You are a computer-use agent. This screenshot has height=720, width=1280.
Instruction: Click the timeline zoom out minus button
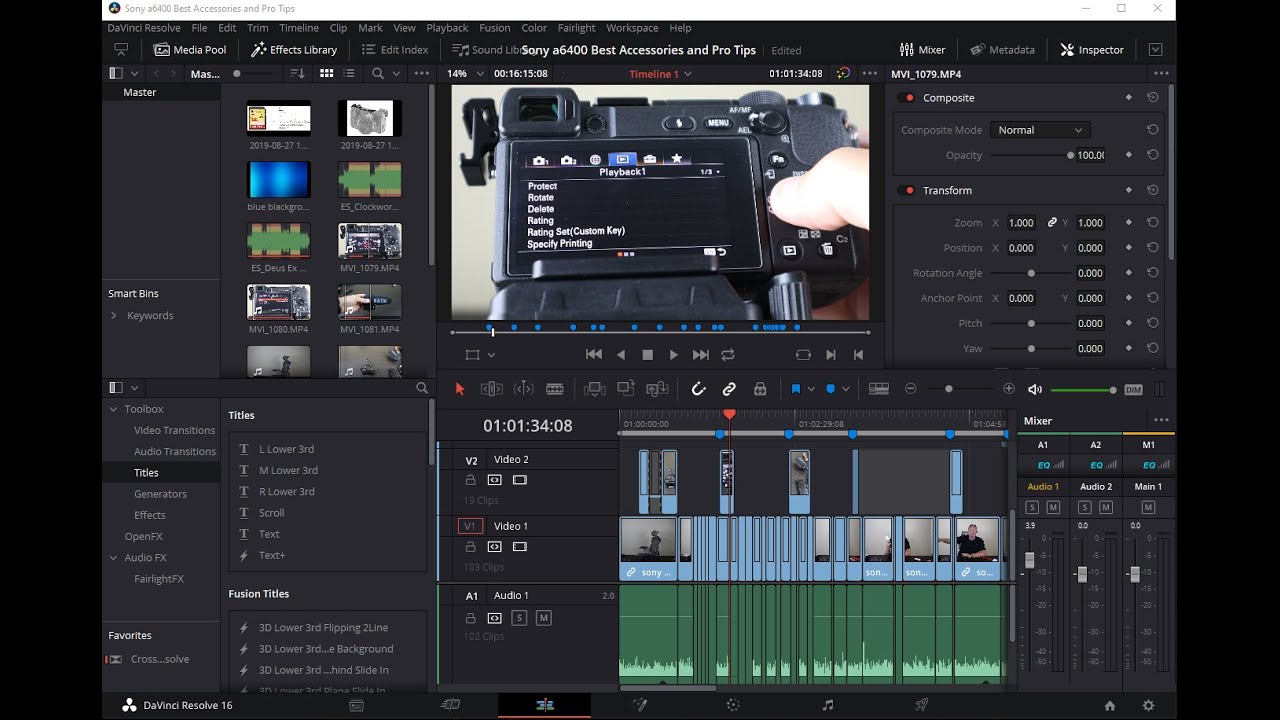point(910,389)
